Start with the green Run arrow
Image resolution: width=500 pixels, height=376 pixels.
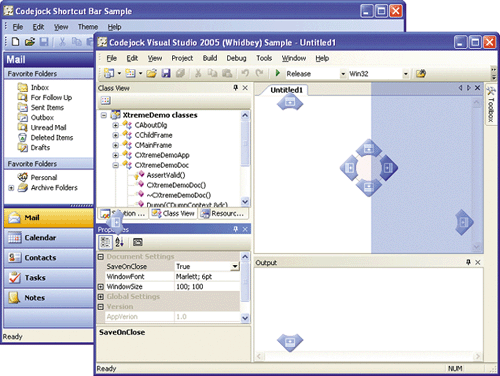pos(277,73)
